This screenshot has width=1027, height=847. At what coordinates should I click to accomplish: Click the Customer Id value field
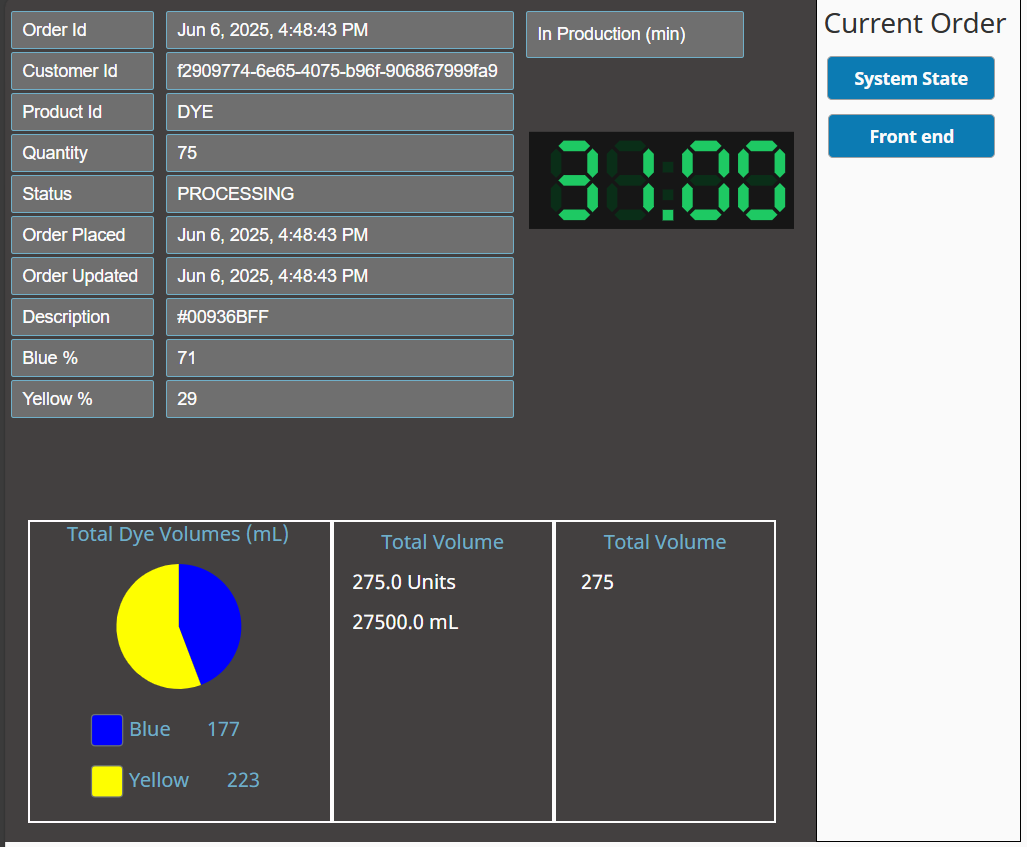[x=339, y=71]
